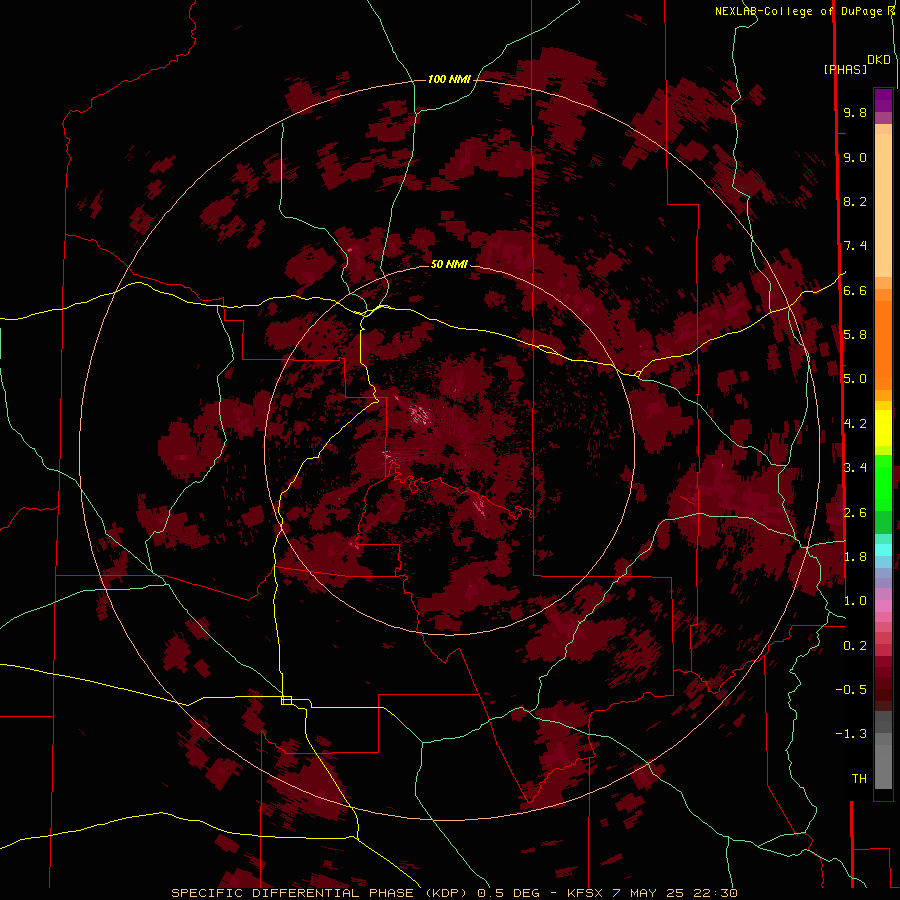This screenshot has height=900, width=900.
Task: Click the TH threshold label on the scale
Action: [859, 779]
